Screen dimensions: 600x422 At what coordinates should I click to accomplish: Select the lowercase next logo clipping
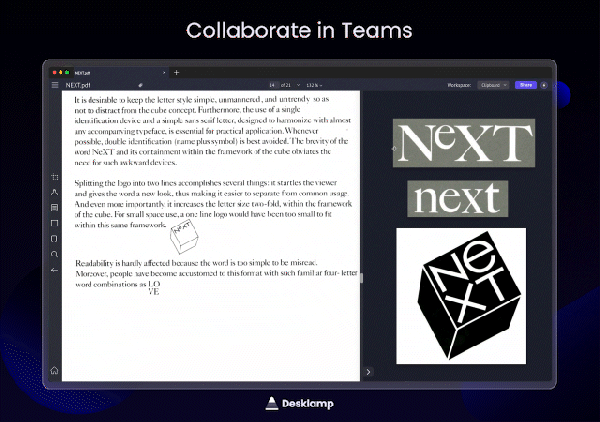click(458, 199)
